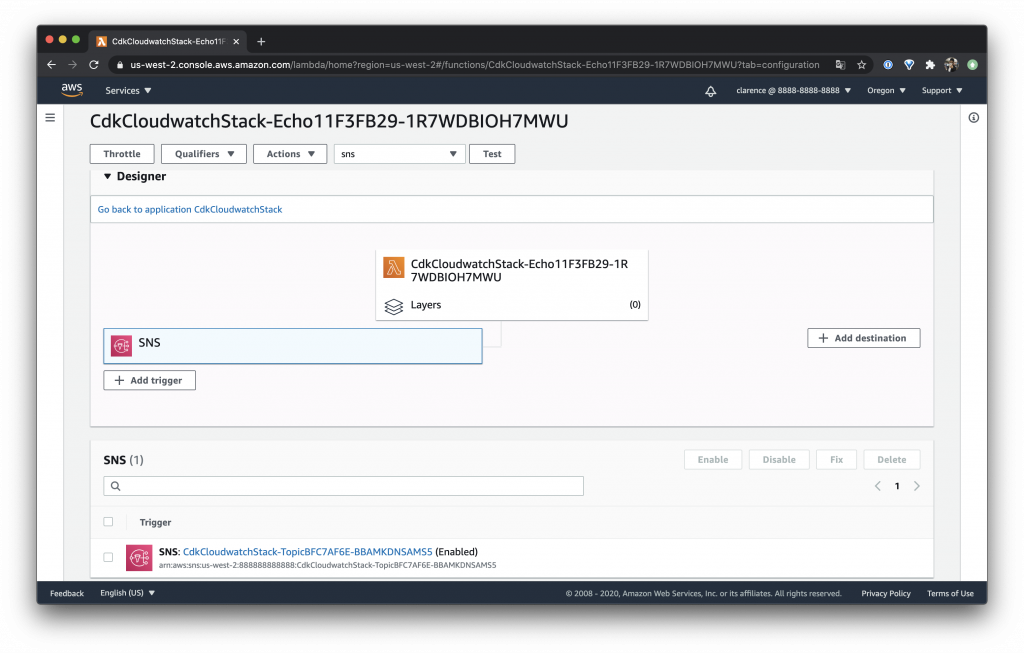Focus the SNS trigger search field
This screenshot has height=653, width=1024.
344,486
